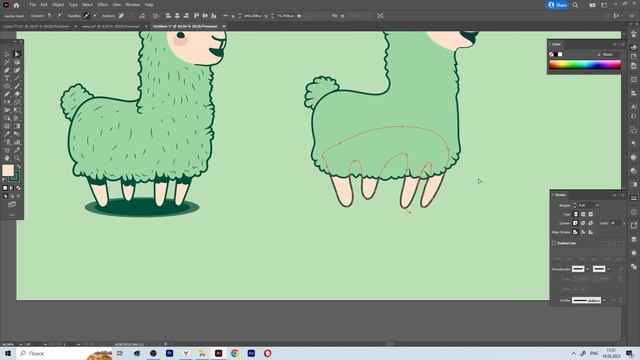Align stroke to outside
This screenshot has width=640, height=360.
[591, 232]
